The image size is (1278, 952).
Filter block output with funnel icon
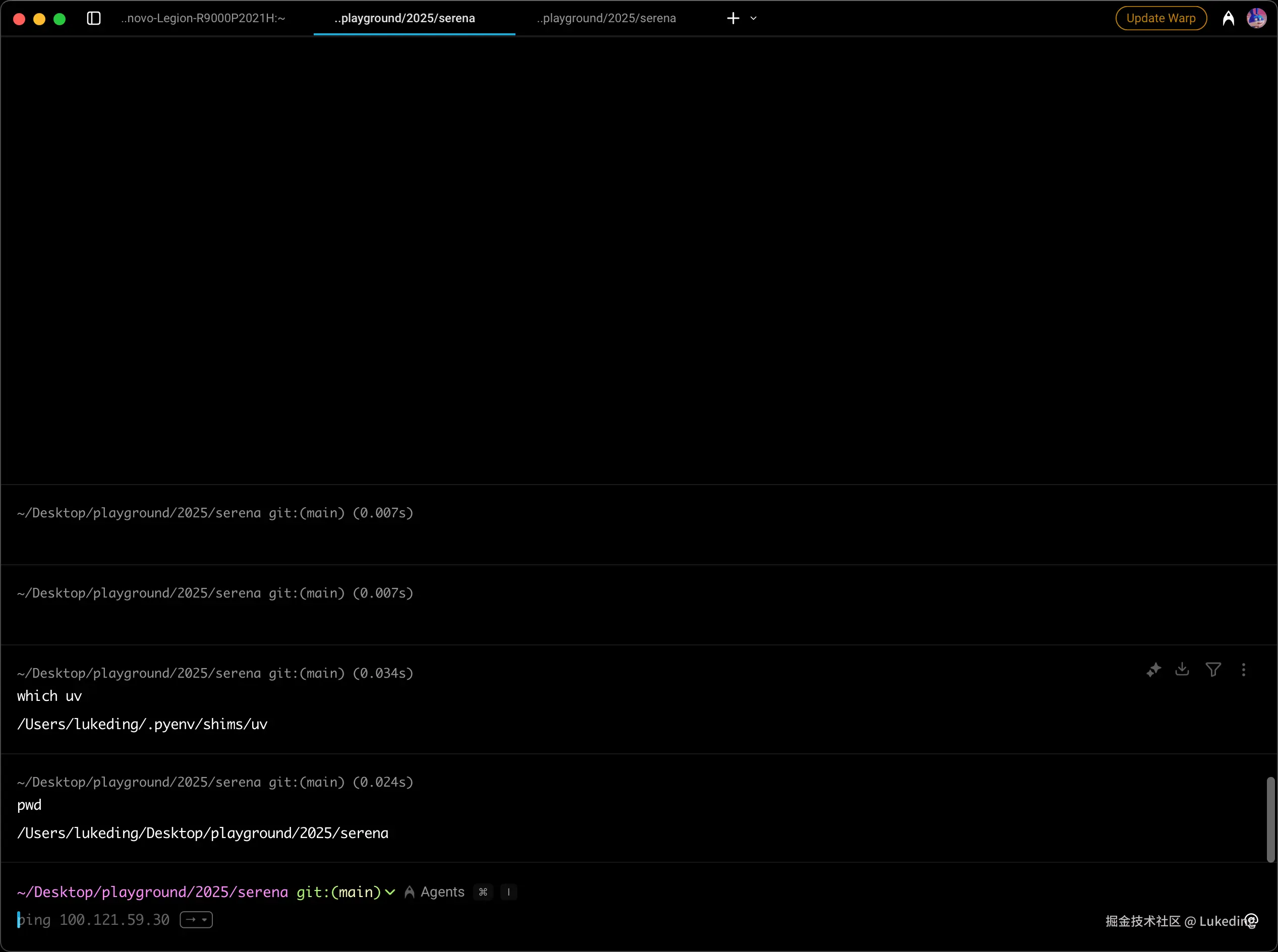(x=1213, y=670)
